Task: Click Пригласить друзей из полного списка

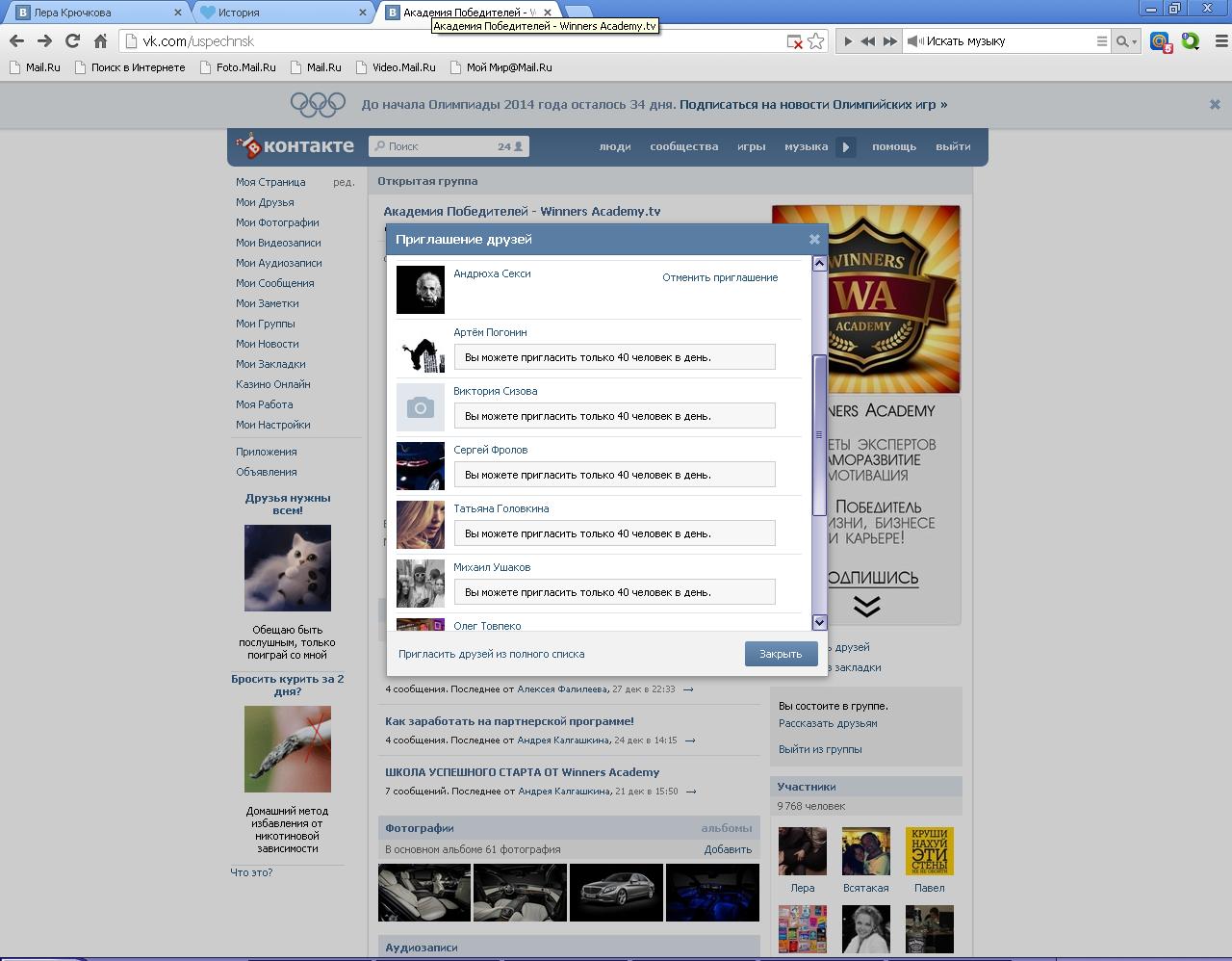Action: click(491, 654)
